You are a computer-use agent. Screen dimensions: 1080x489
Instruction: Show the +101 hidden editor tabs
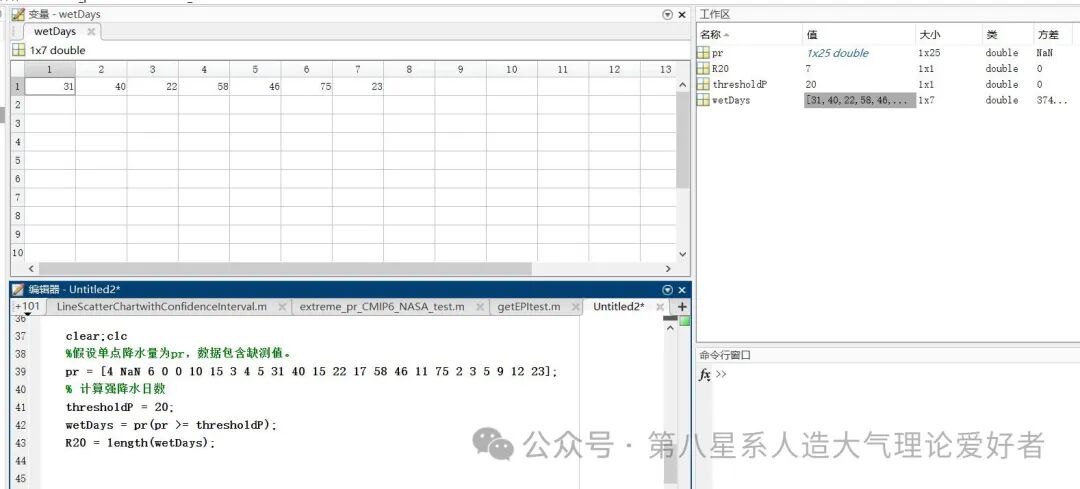coord(27,306)
